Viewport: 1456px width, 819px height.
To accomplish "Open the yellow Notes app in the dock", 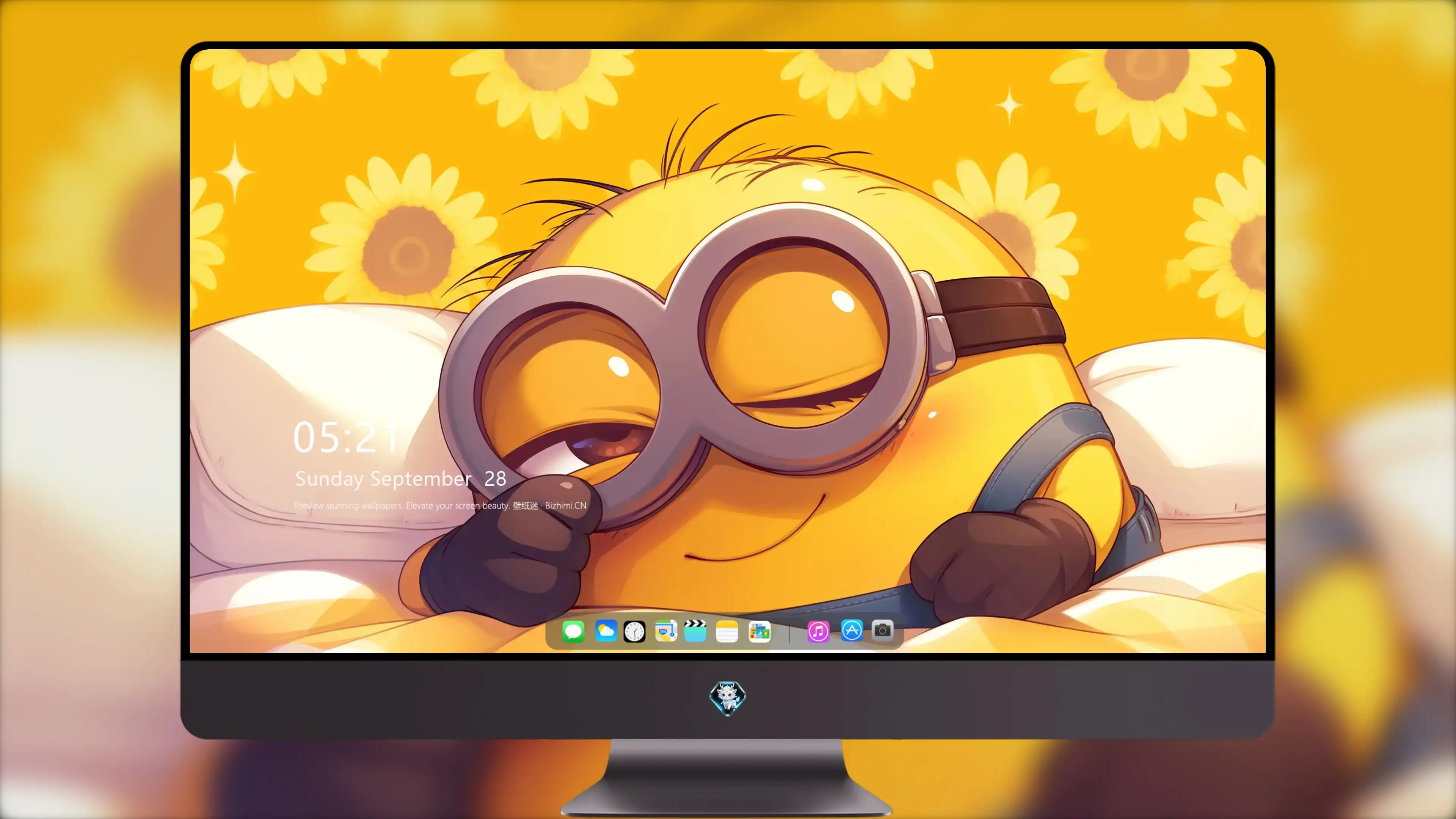I will [727, 631].
